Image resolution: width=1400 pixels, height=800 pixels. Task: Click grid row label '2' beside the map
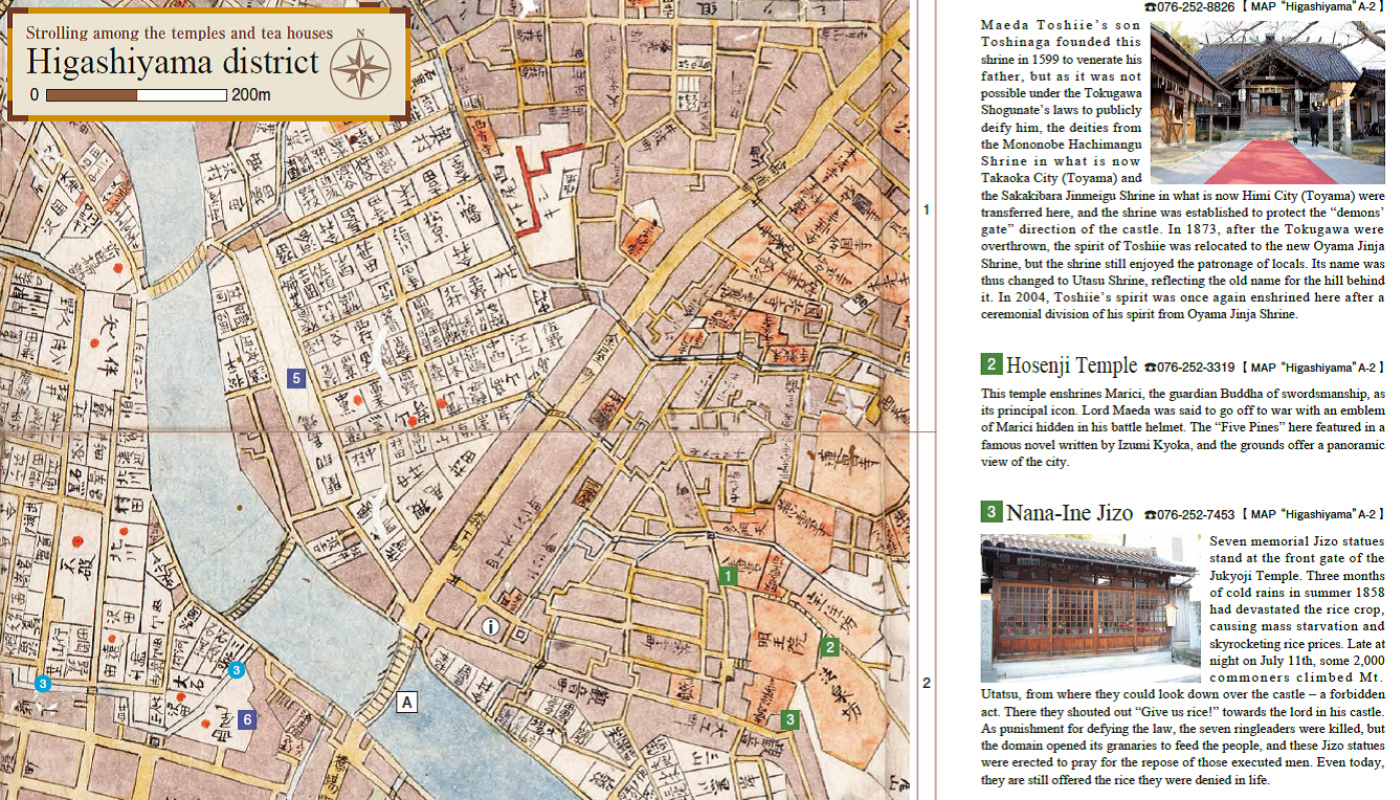[x=926, y=684]
